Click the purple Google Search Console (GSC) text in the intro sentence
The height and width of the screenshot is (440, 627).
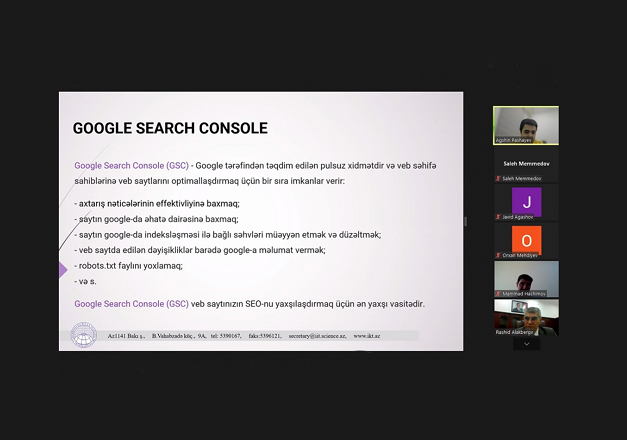click(x=132, y=166)
